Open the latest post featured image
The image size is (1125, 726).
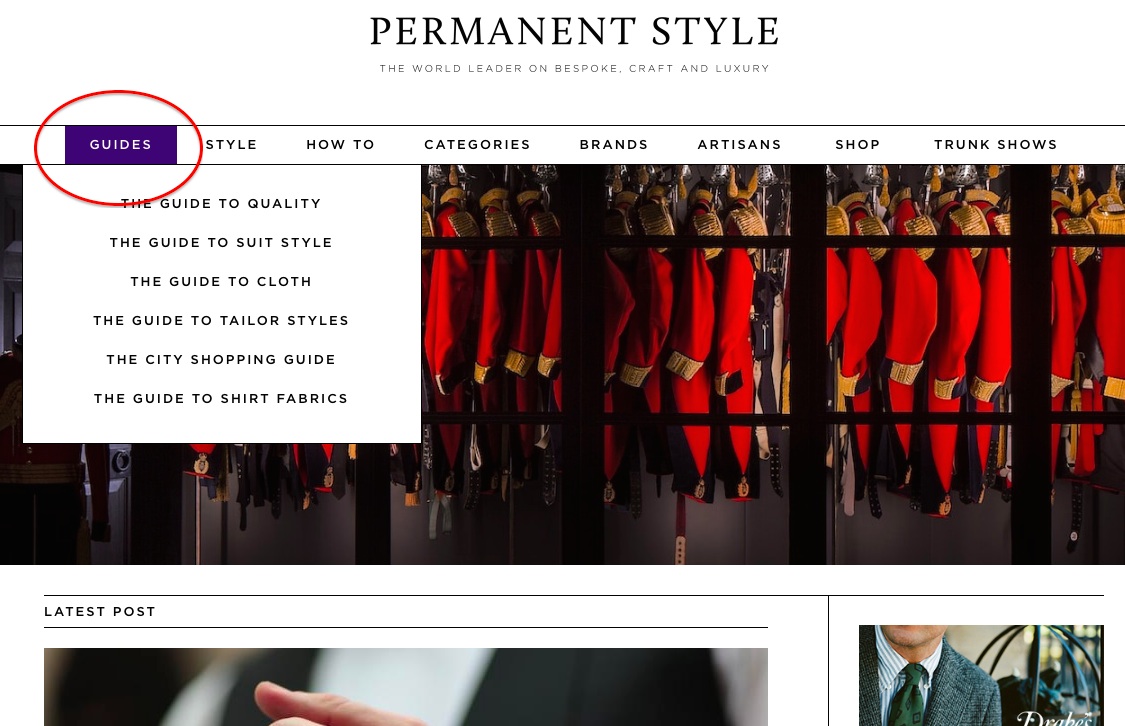click(405, 687)
